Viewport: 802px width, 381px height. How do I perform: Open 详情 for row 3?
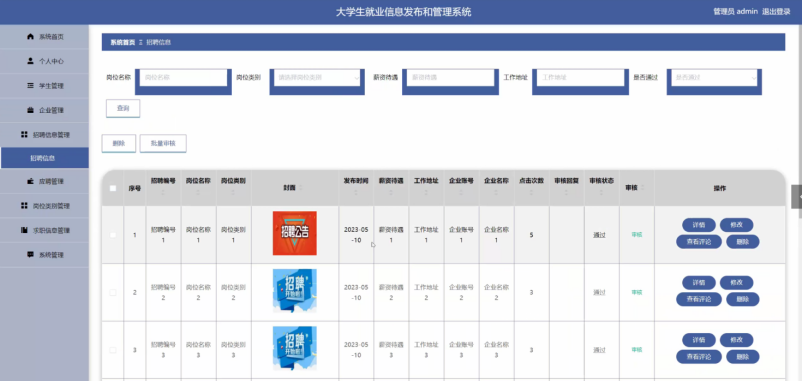[699, 340]
